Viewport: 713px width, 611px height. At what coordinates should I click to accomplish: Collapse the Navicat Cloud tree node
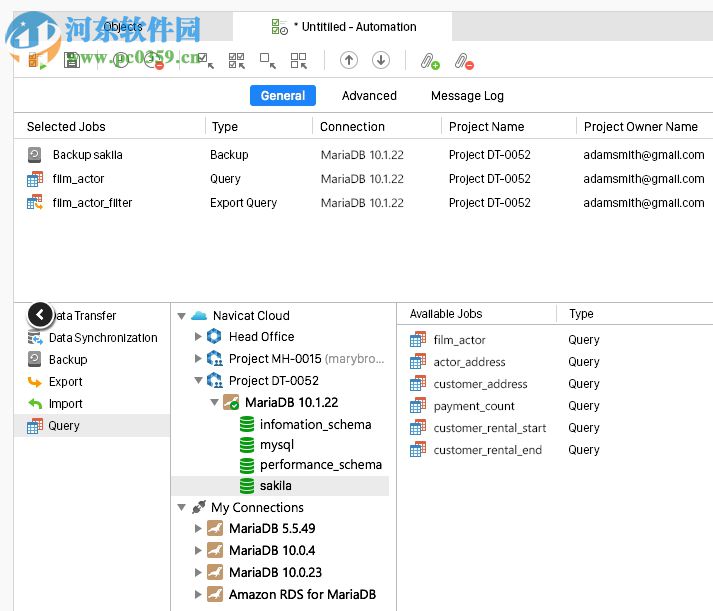181,316
